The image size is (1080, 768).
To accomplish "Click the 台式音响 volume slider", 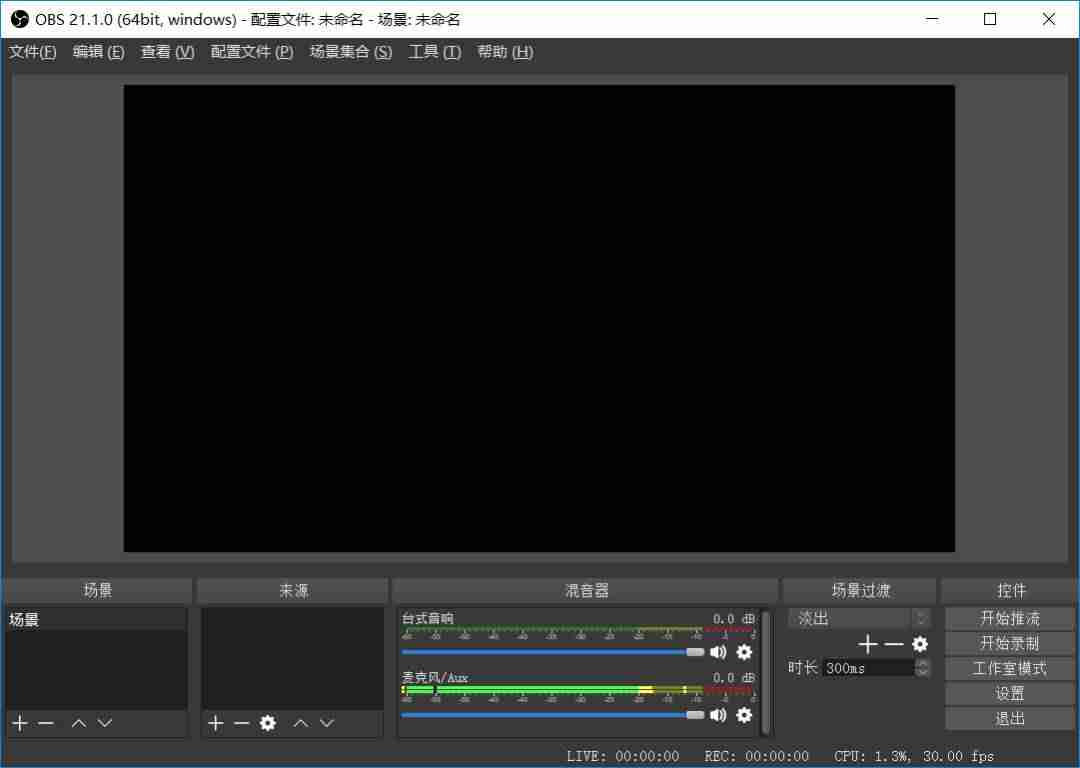I will click(552, 652).
